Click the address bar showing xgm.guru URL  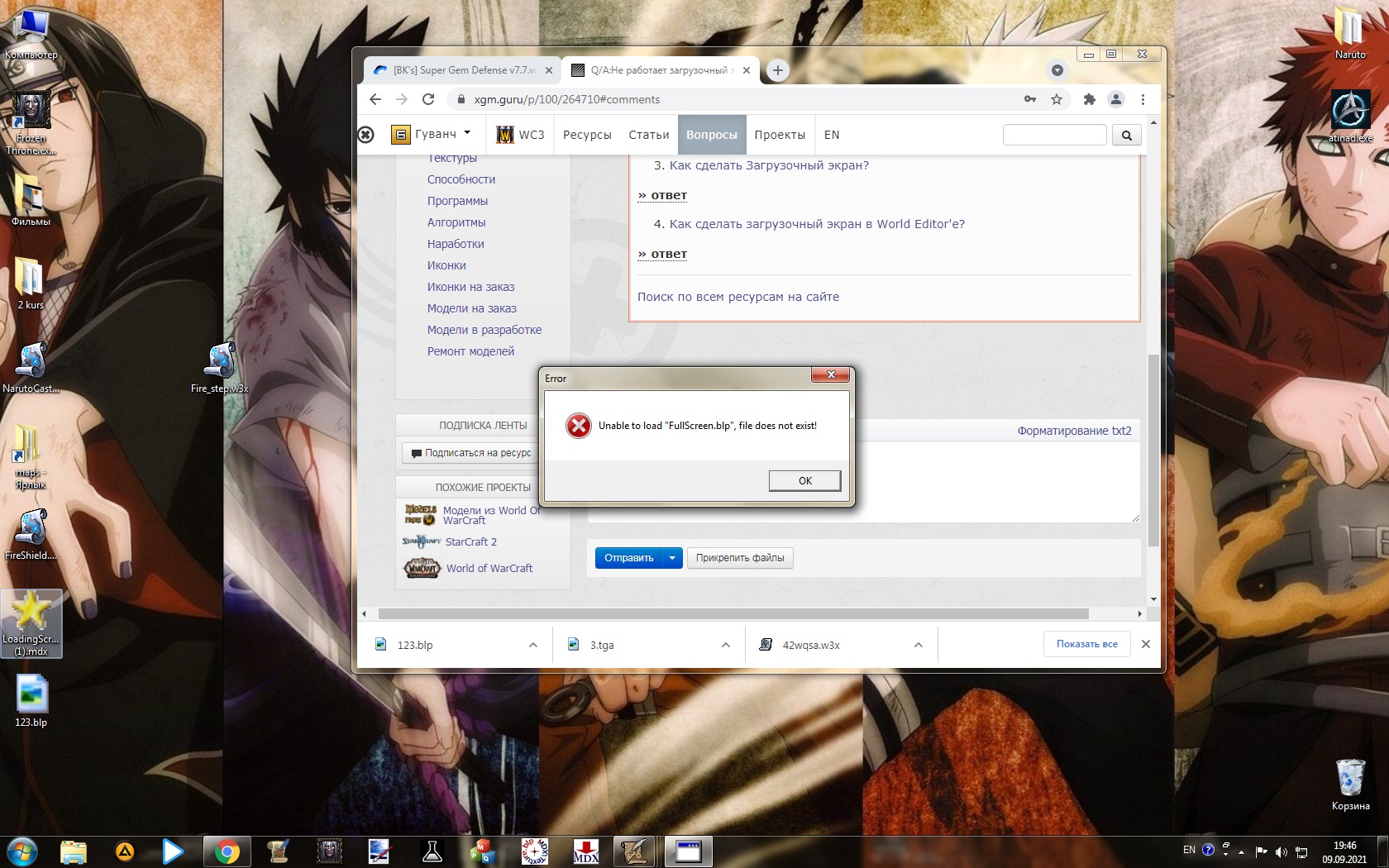[736, 99]
